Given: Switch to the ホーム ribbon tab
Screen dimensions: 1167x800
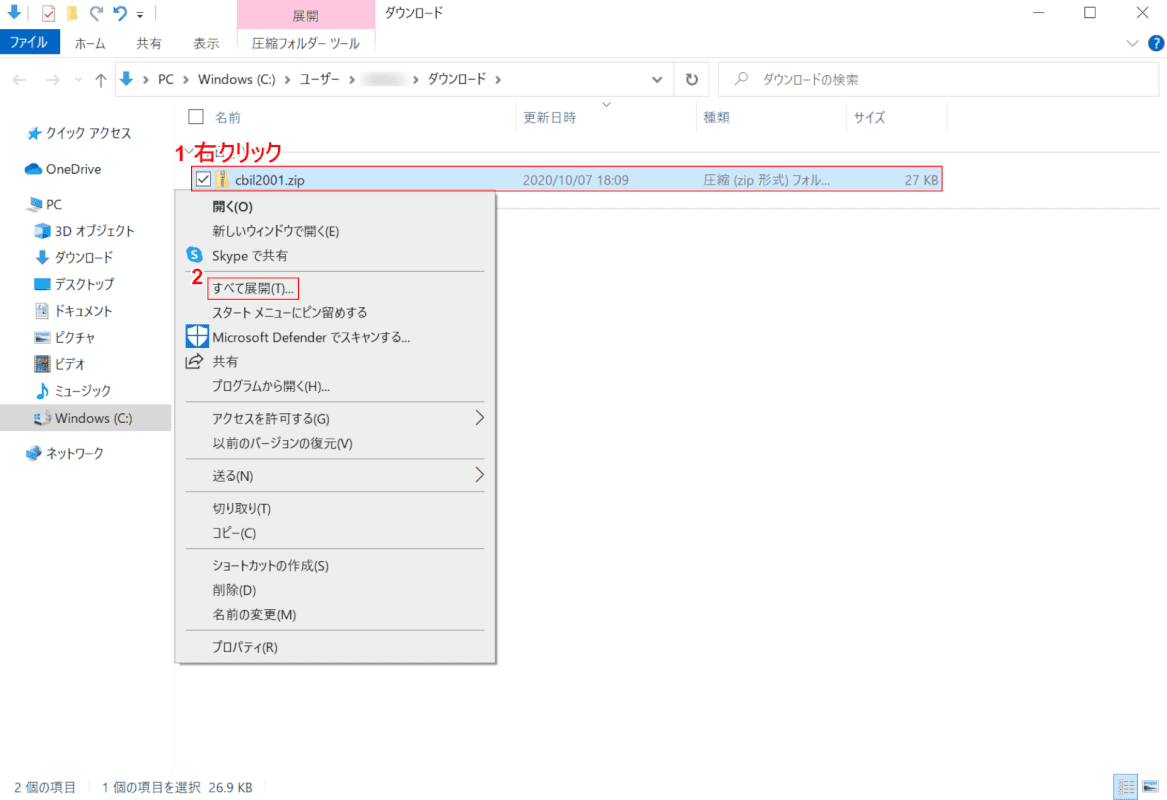Looking at the screenshot, I should (90, 43).
